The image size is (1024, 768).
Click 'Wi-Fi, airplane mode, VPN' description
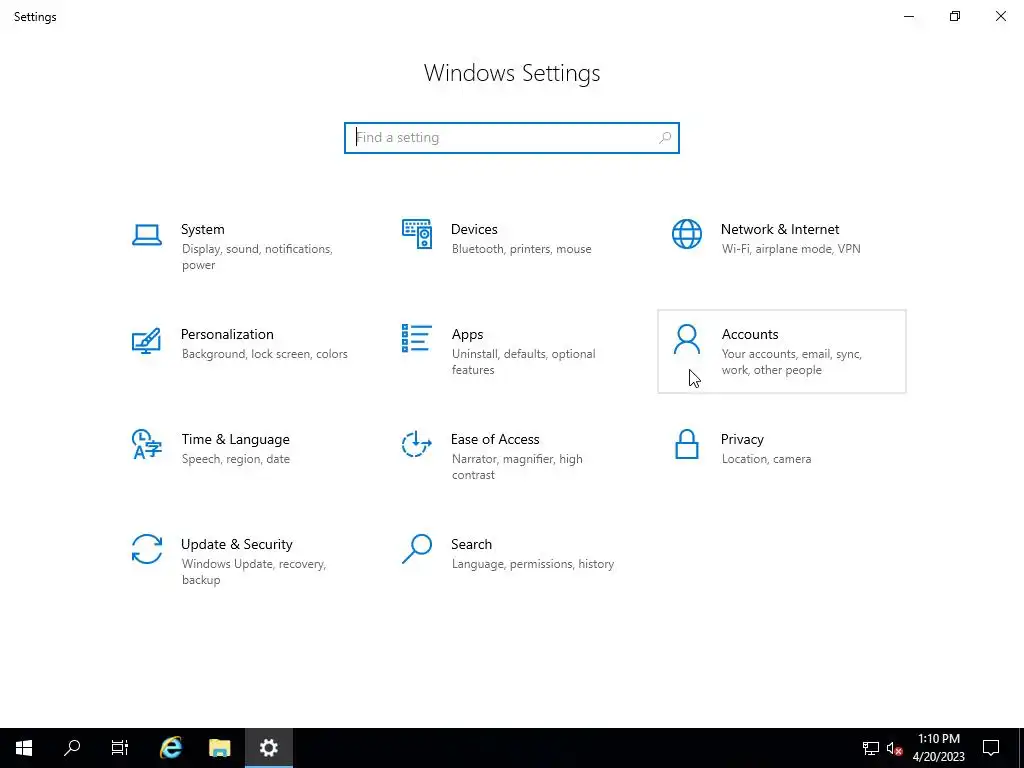[792, 249]
